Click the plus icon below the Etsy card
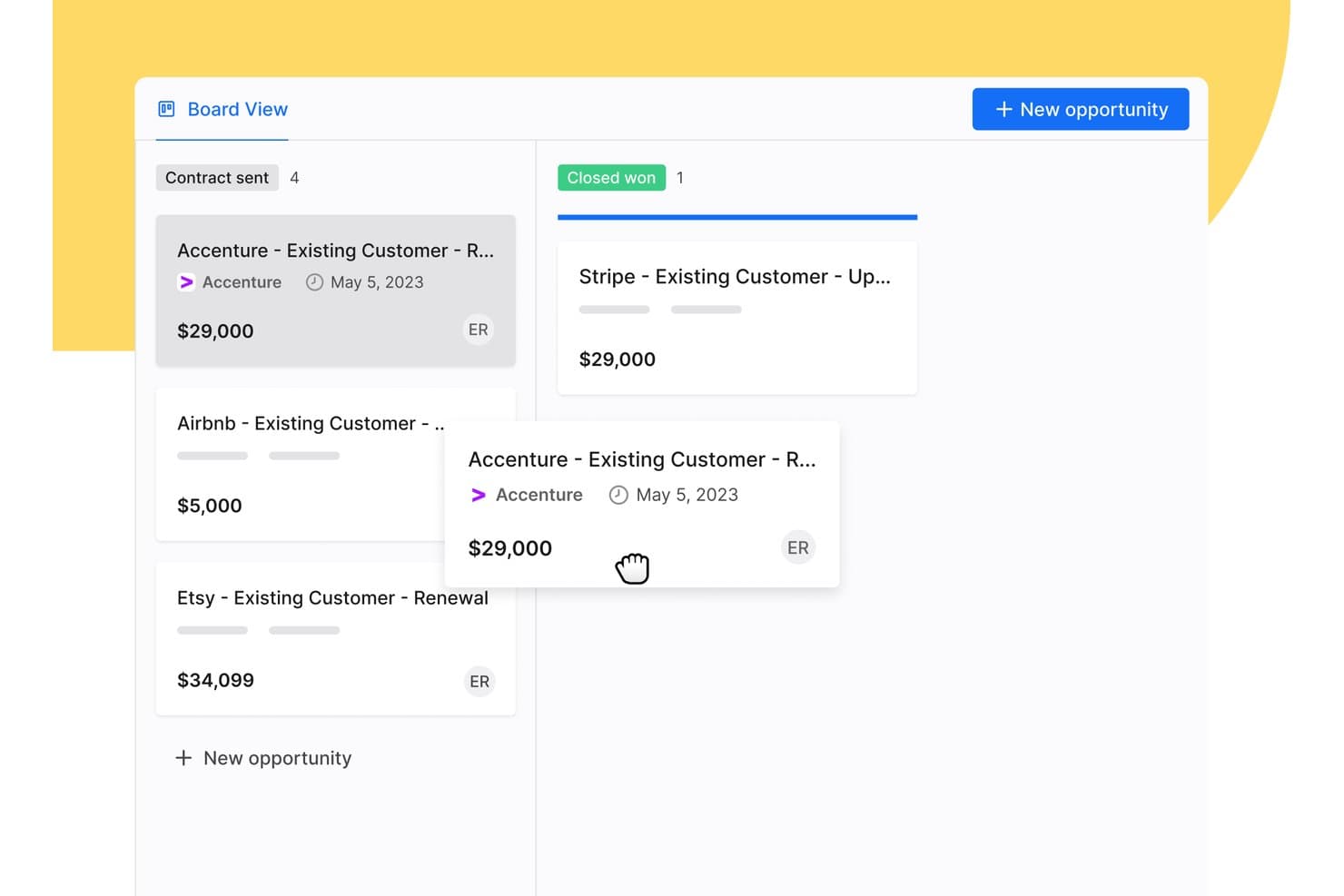The height and width of the screenshot is (896, 1344). (183, 758)
